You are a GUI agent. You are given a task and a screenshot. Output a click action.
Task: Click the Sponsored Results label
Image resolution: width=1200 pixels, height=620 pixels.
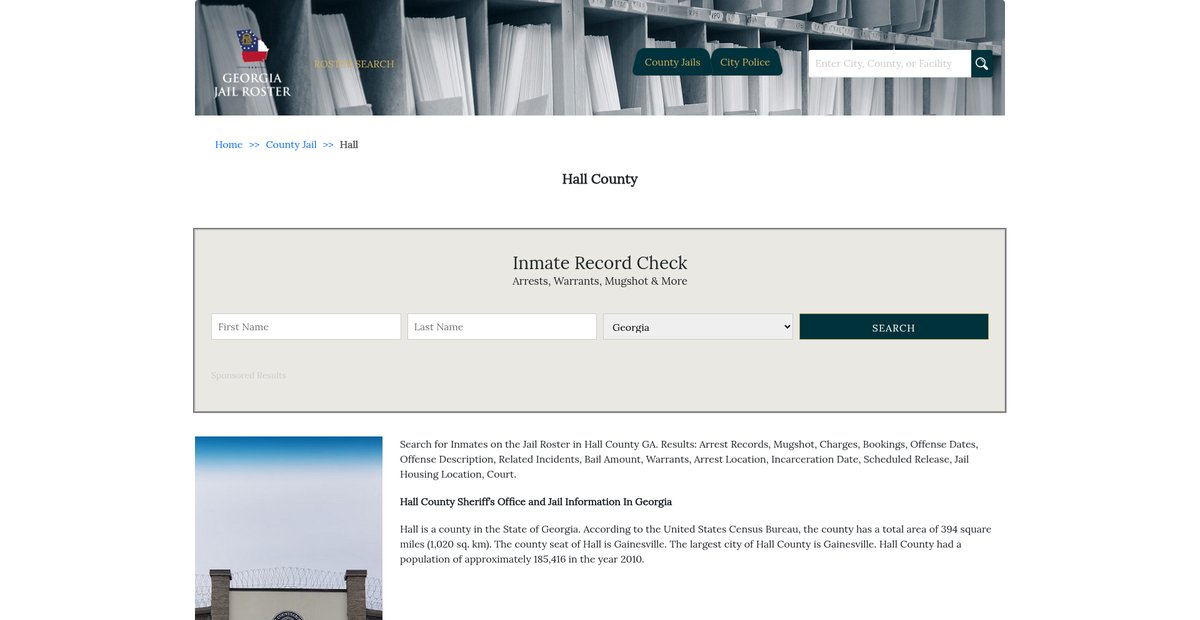(248, 376)
